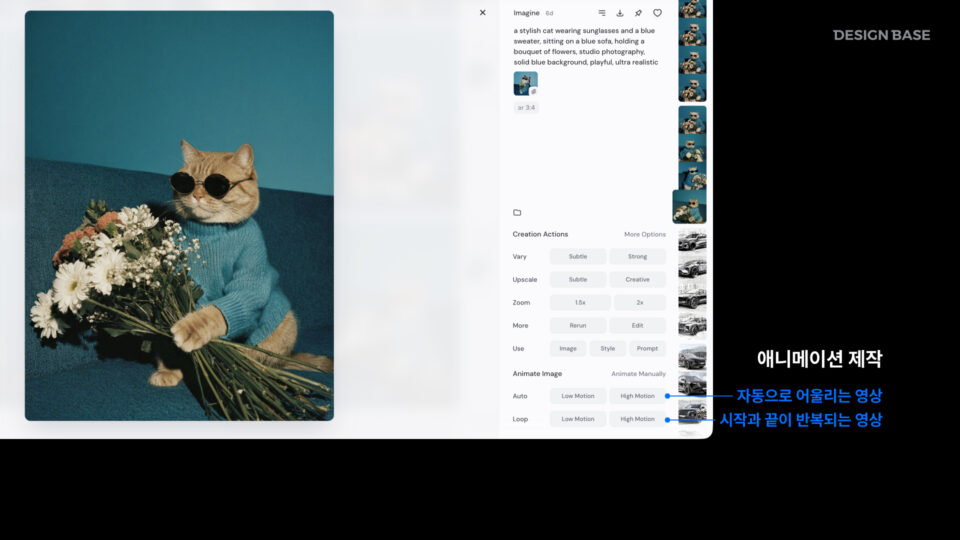Use image as Style reference
960x540 pixels.
point(607,349)
